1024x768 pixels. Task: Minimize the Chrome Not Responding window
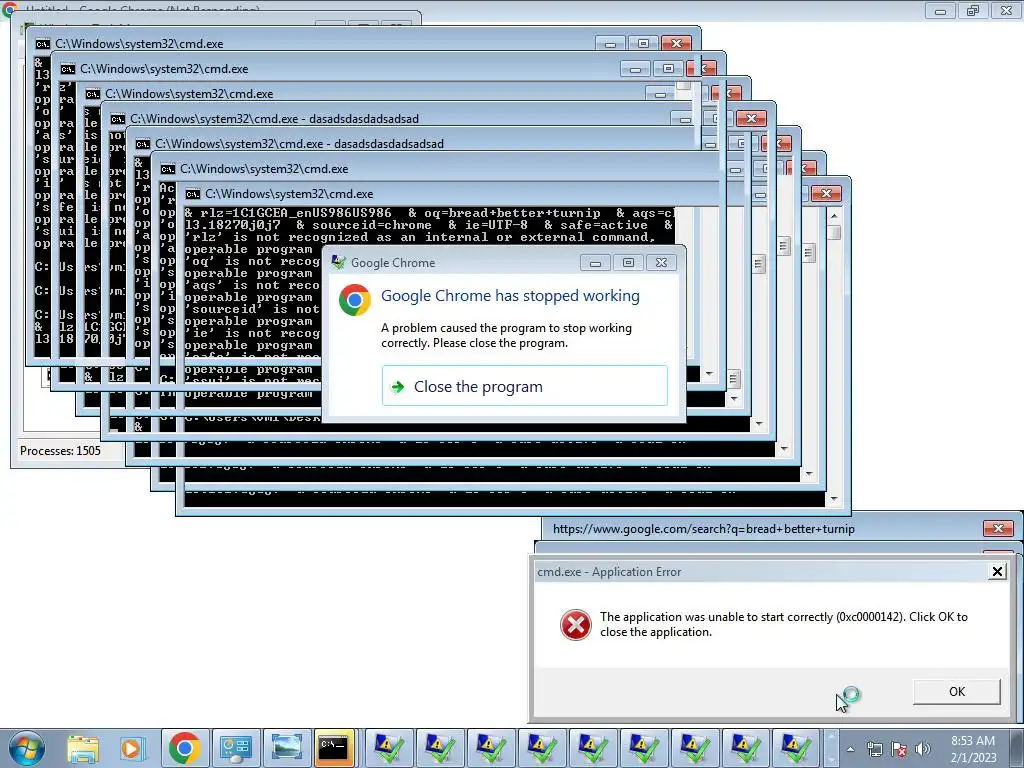pos(940,10)
